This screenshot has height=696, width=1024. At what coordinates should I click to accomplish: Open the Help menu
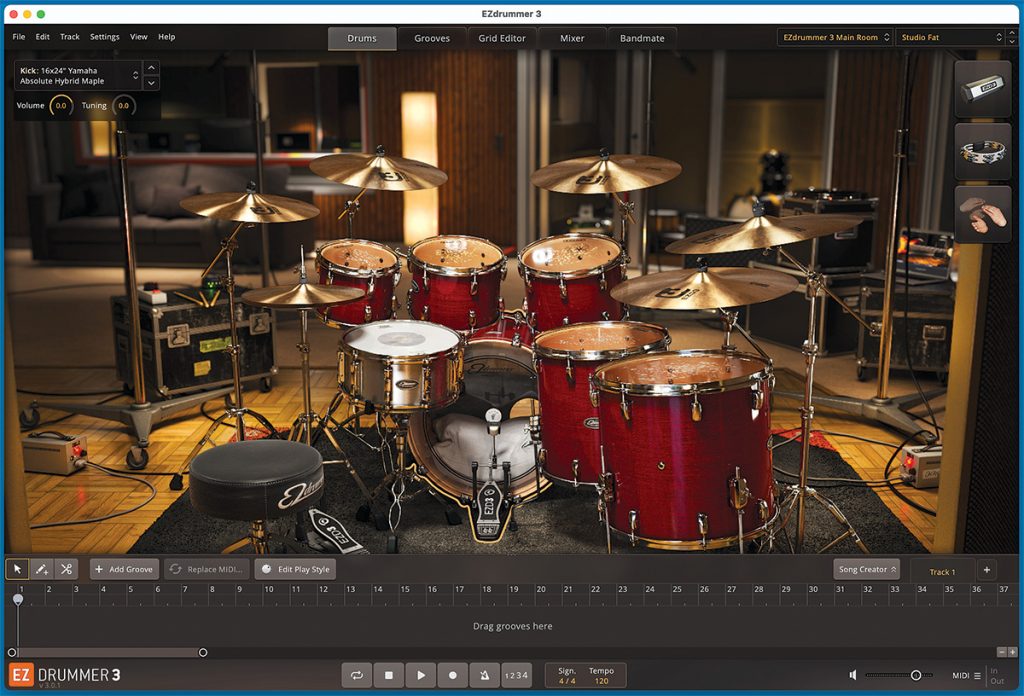167,37
